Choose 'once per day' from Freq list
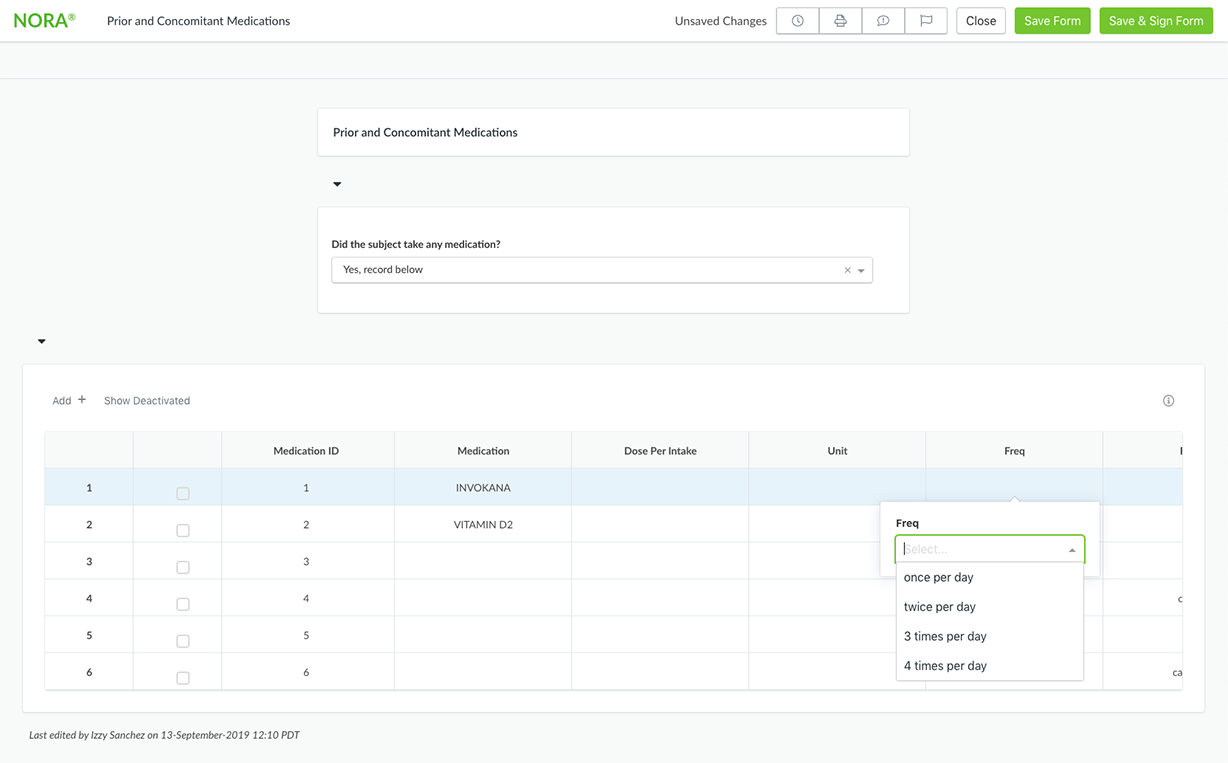The width and height of the screenshot is (1228, 763). pos(938,577)
